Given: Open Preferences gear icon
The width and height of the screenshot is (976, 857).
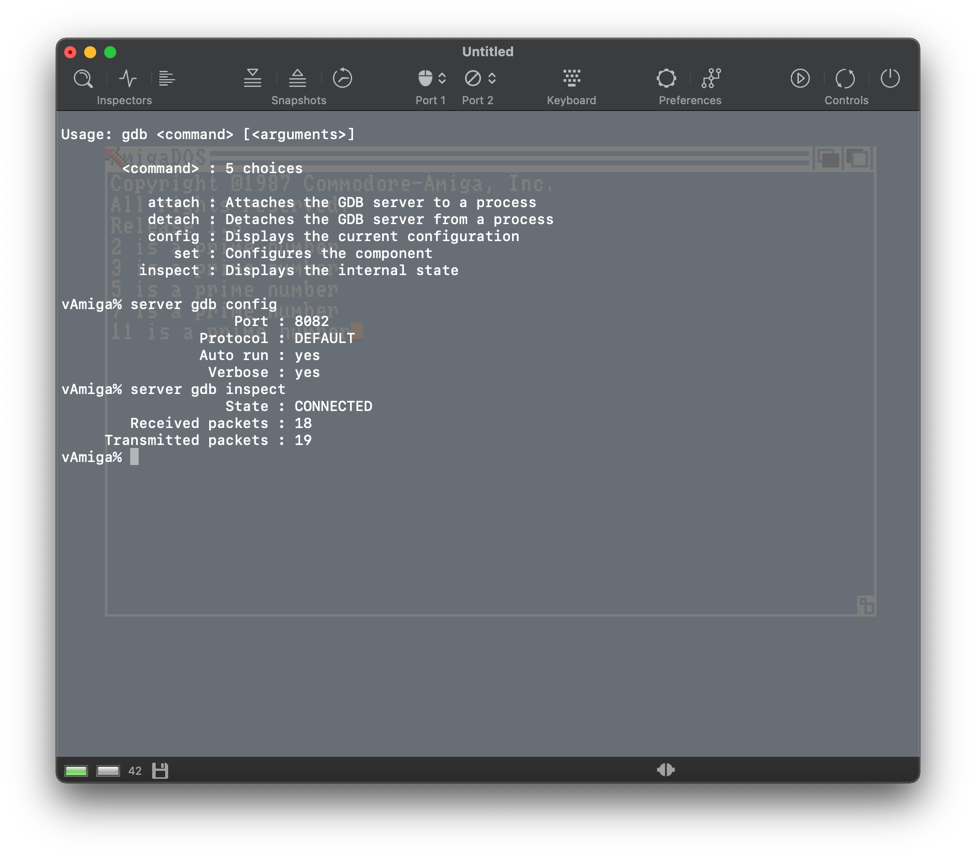Looking at the screenshot, I should (666, 78).
